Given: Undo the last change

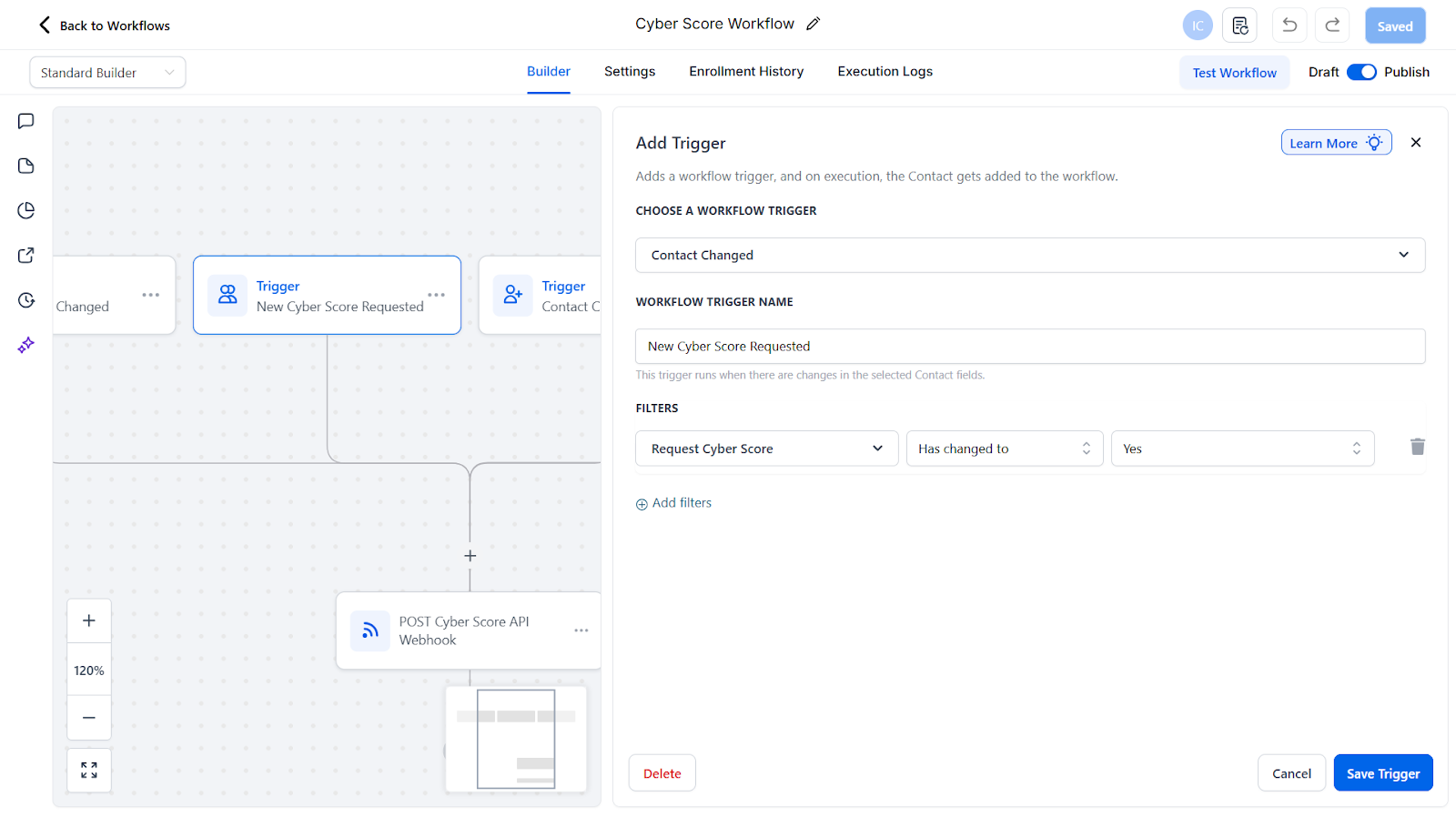Looking at the screenshot, I should coord(1289,25).
